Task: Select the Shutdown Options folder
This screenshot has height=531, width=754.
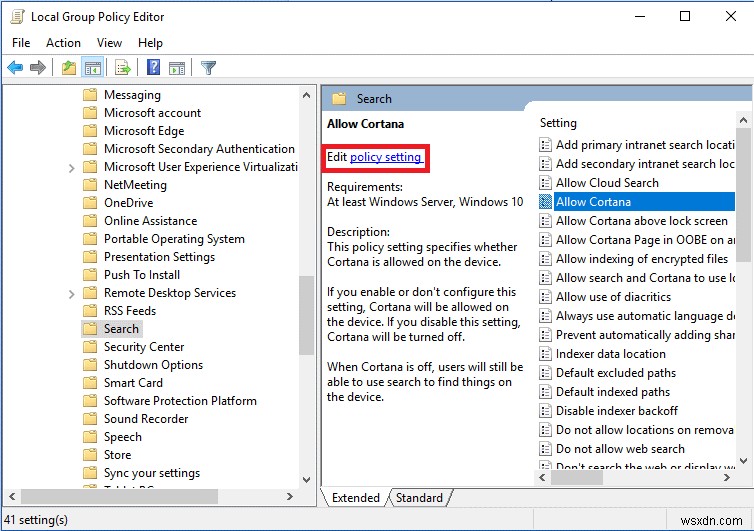Action: [x=153, y=365]
